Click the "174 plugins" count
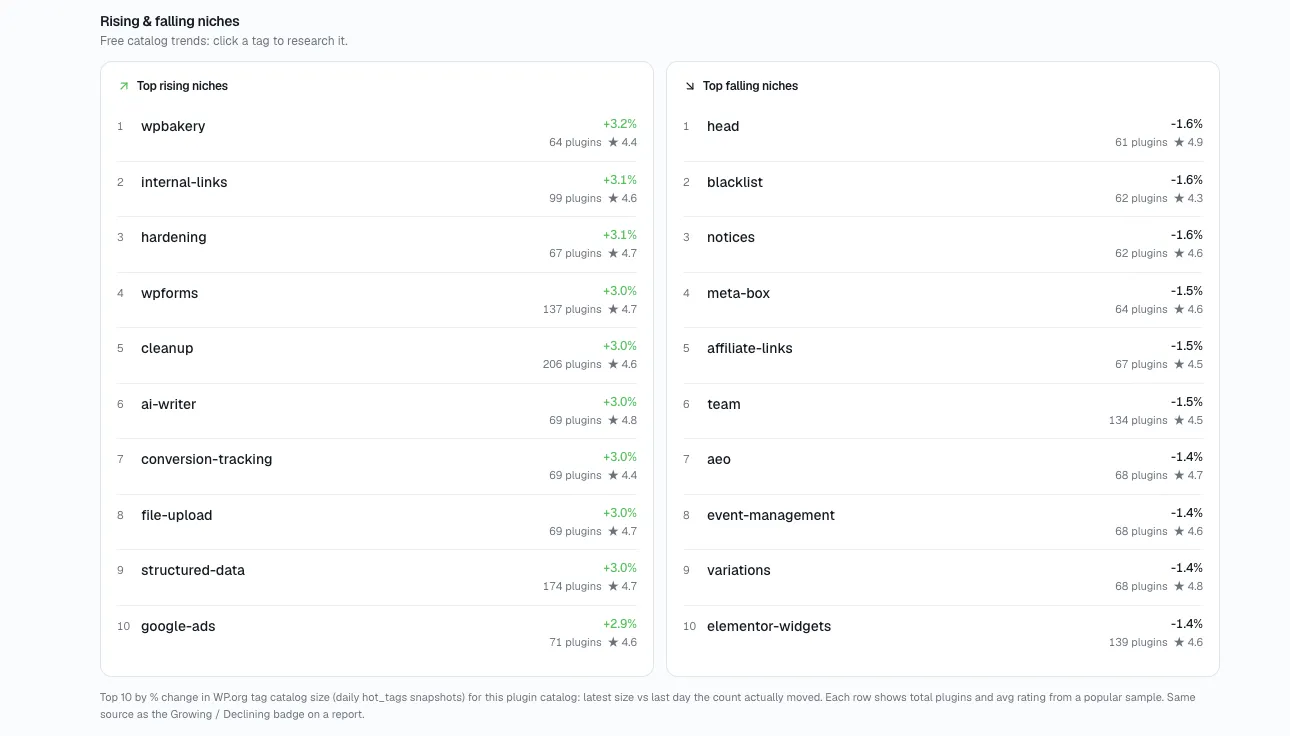Screen dimensions: 1290x736 point(572,586)
